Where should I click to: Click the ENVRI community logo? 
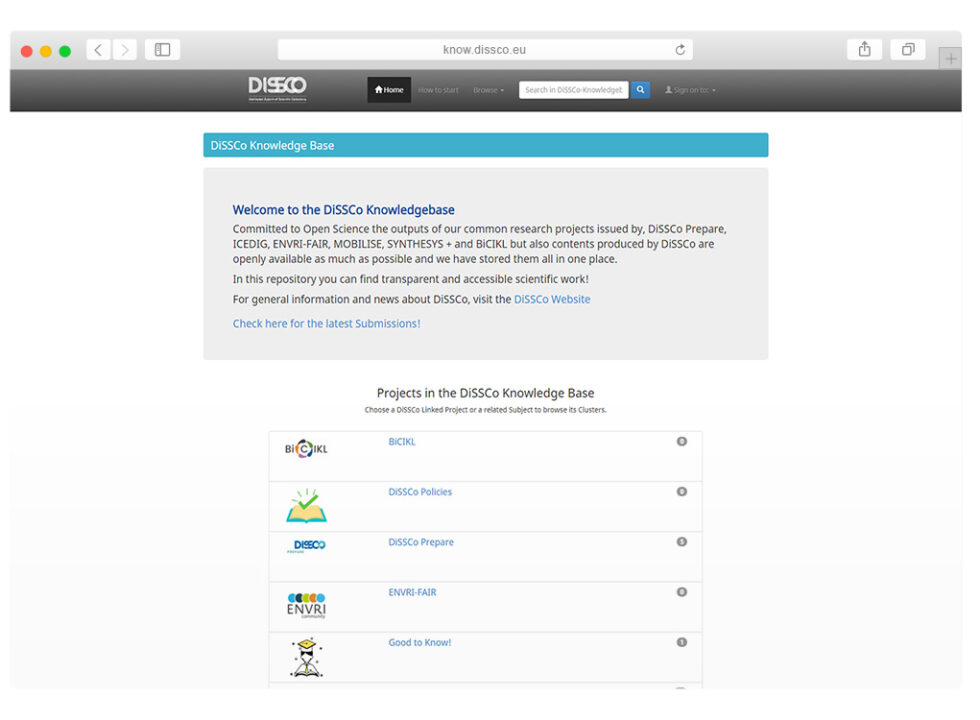click(306, 605)
